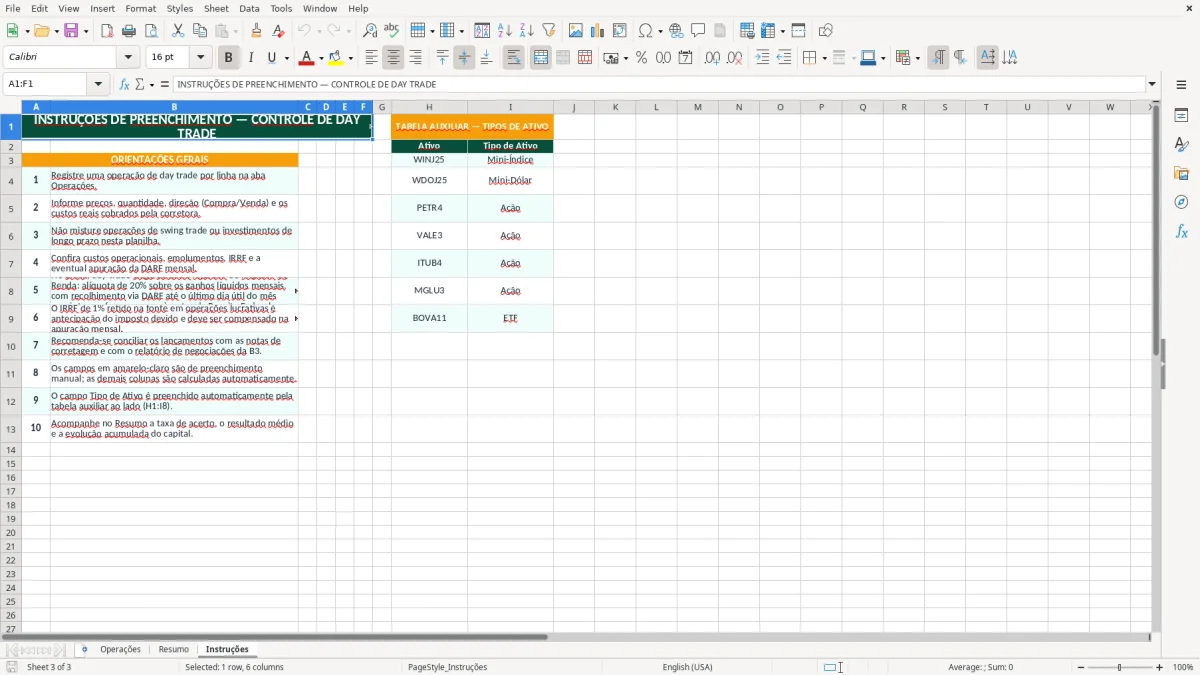
Task: Click the Insert Image icon
Action: [576, 31]
